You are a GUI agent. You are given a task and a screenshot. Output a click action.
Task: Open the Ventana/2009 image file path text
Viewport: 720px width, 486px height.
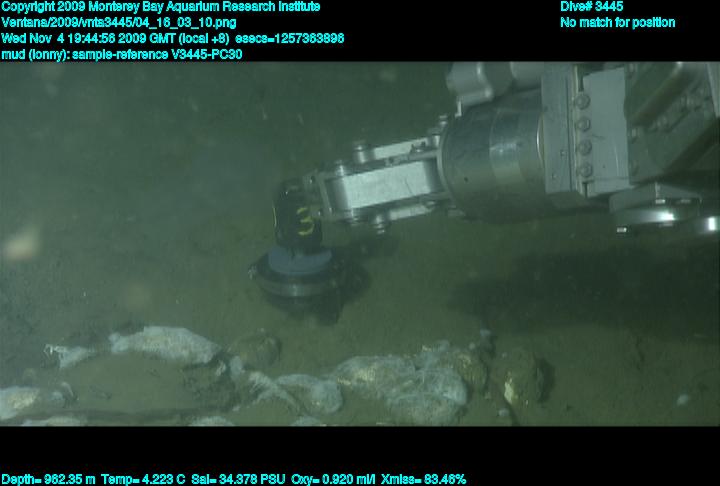117,23
